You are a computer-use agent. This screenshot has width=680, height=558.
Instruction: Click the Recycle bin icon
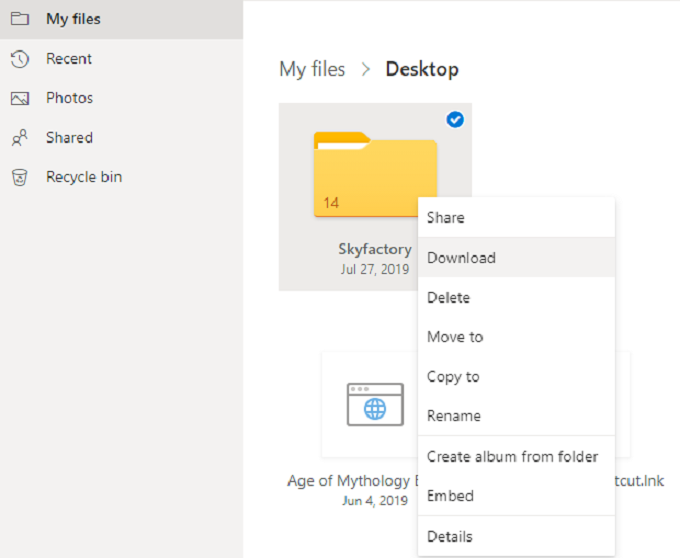[x=20, y=177]
